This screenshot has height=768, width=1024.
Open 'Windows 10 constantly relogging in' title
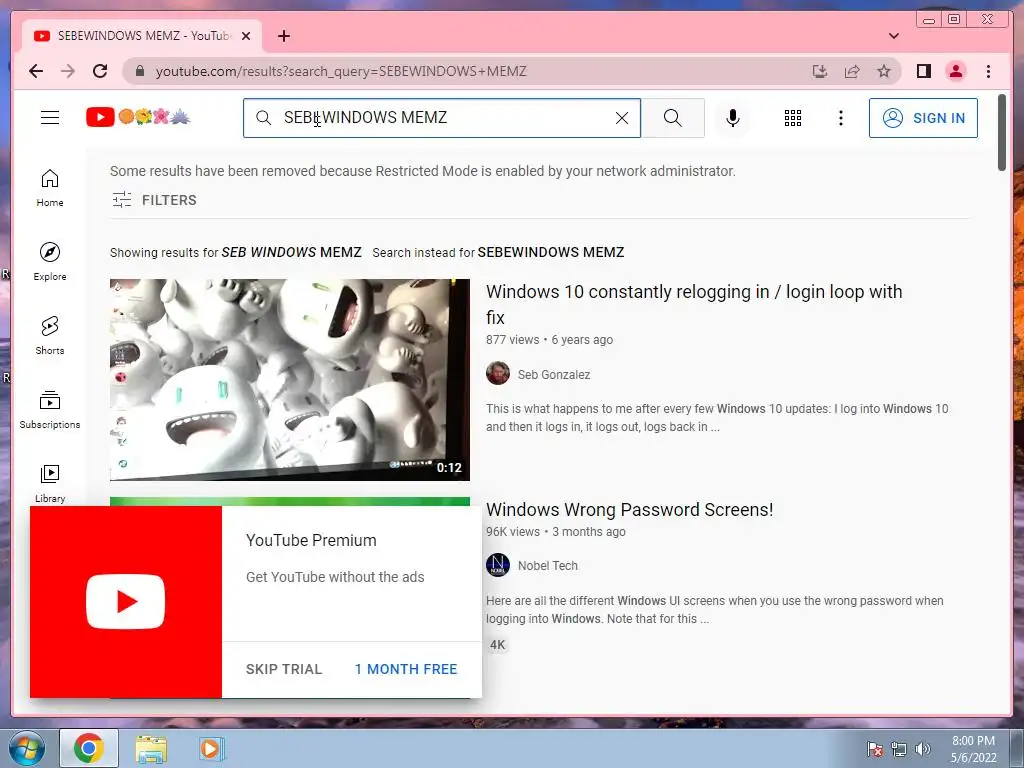(694, 304)
